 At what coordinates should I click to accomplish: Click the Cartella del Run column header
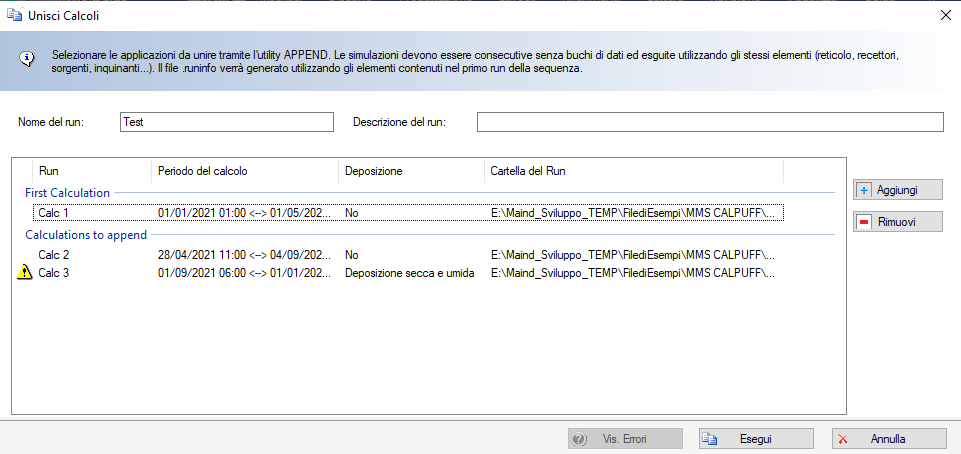click(634, 171)
